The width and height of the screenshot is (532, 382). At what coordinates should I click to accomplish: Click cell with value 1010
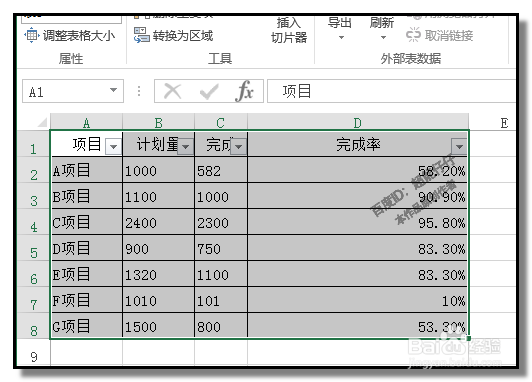tap(158, 300)
